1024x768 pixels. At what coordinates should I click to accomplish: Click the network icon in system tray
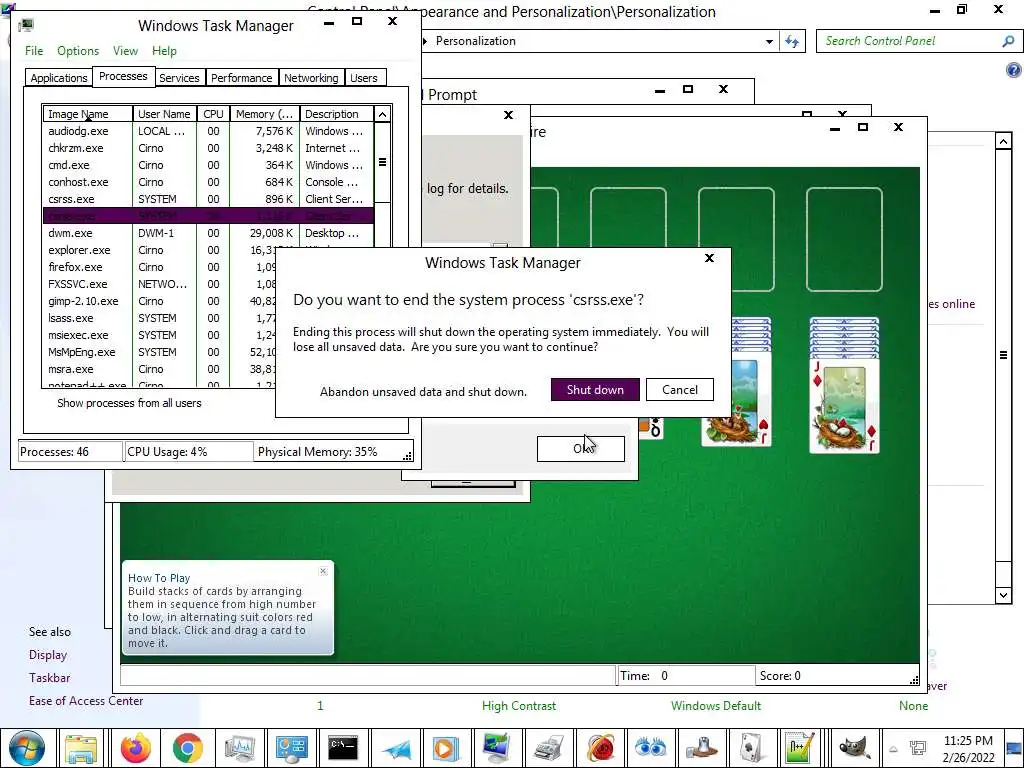[x=918, y=748]
